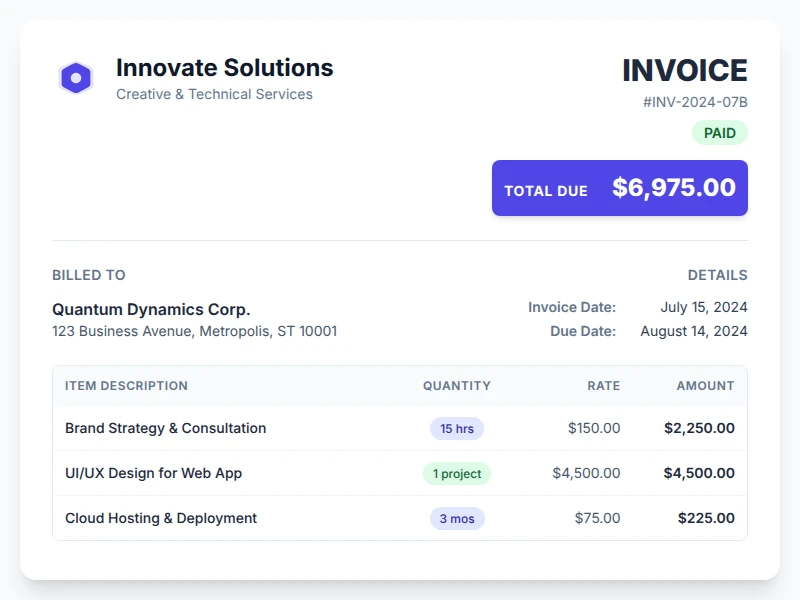Click the 1 project quantity badge
Viewport: 800px width, 600px height.
point(457,473)
